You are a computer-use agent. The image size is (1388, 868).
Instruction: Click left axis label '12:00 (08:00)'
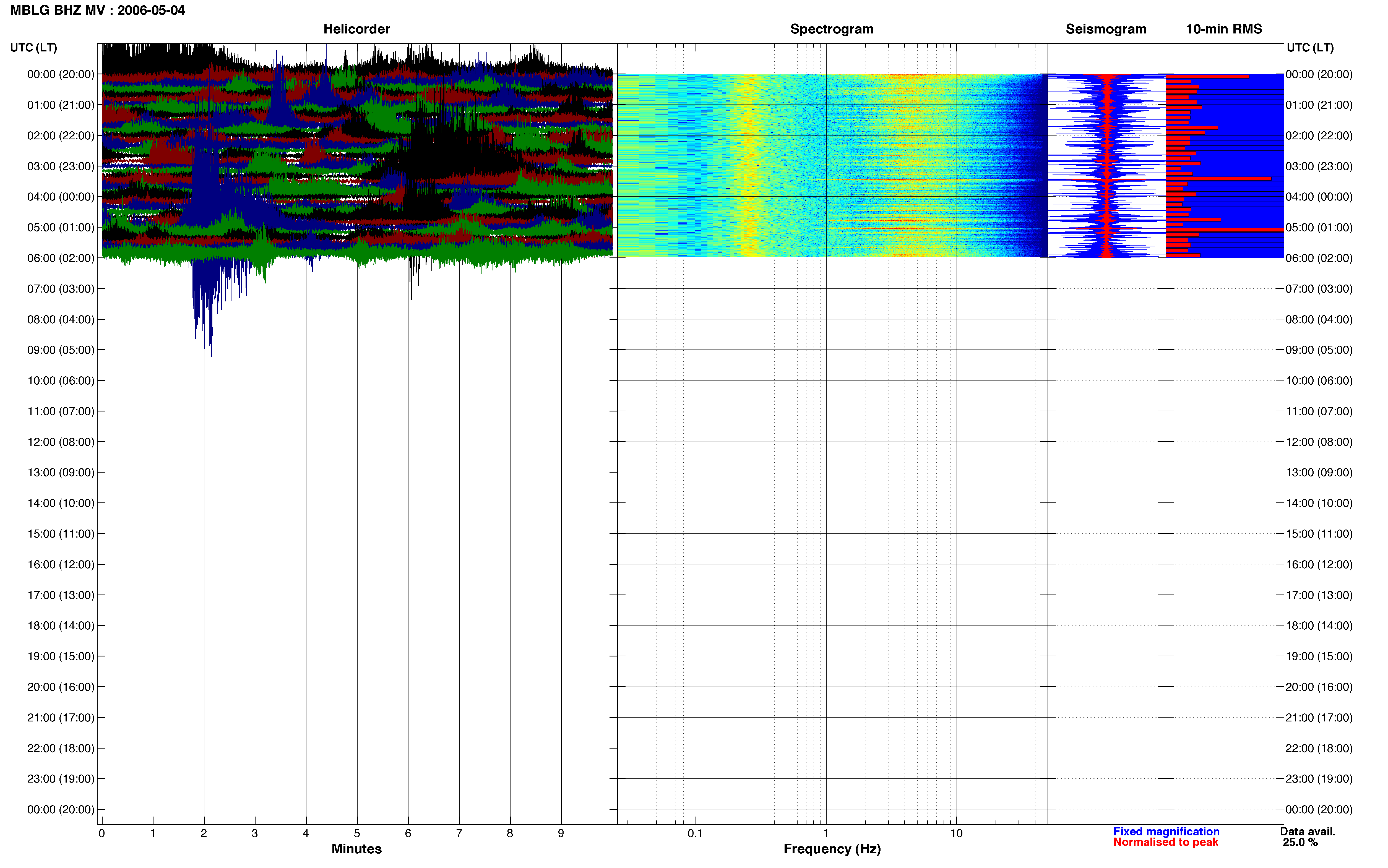coord(61,442)
